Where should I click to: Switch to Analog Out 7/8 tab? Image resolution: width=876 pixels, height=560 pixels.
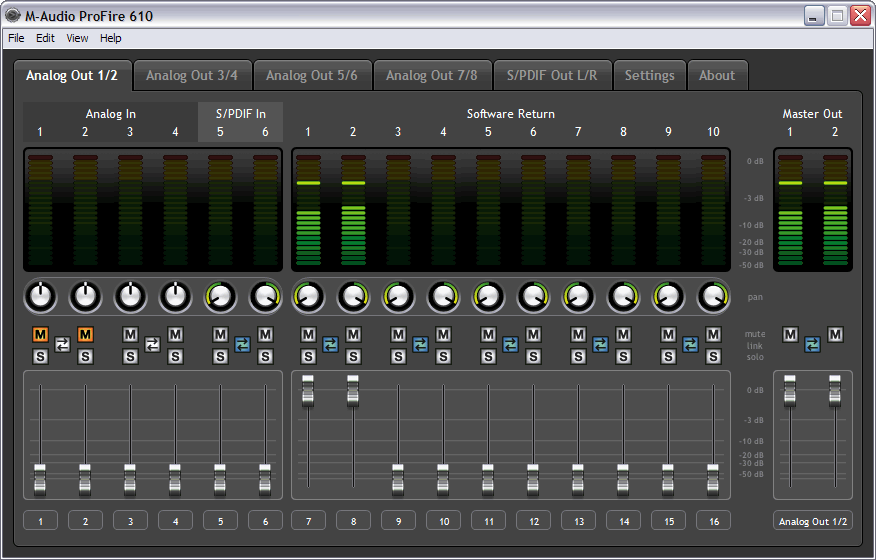[432, 75]
